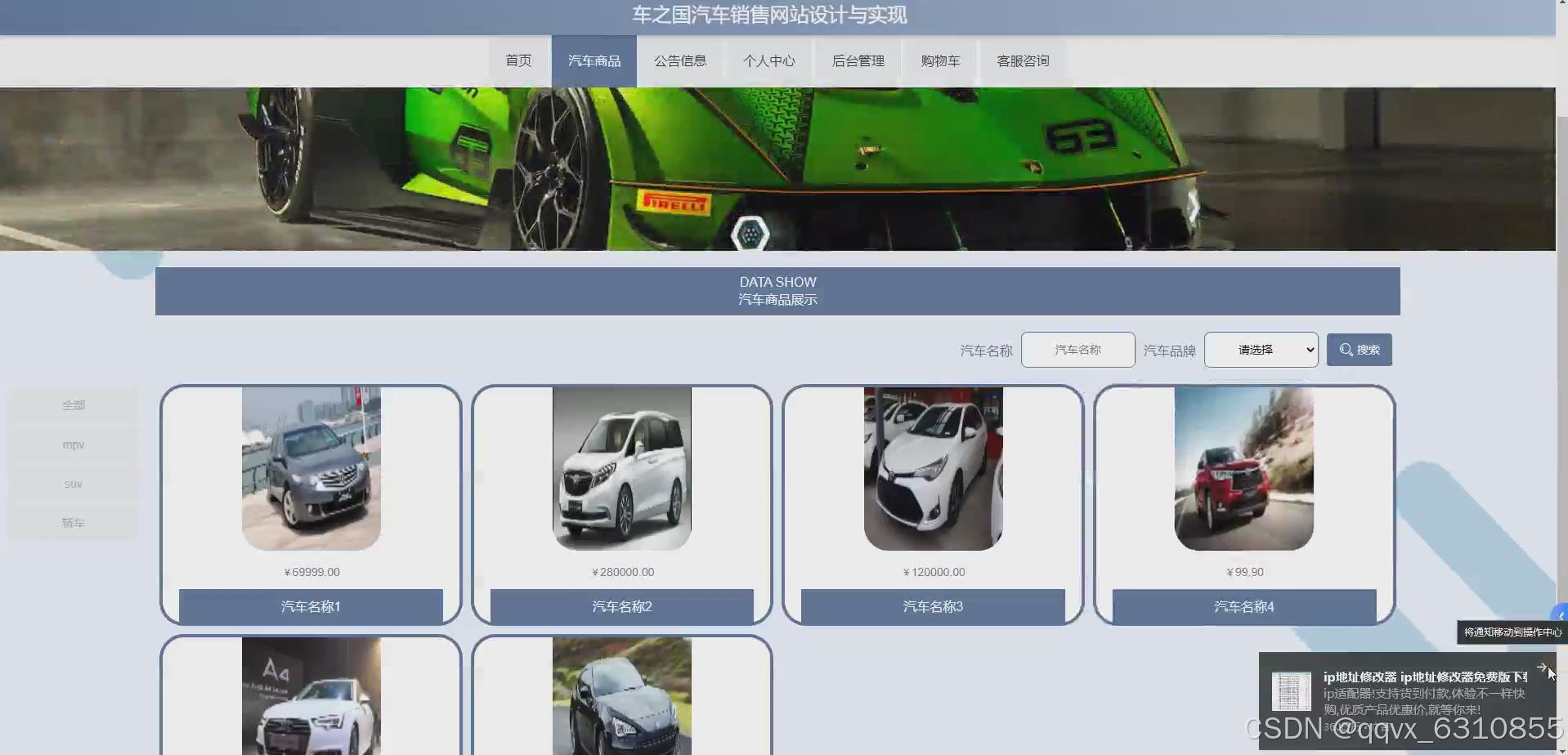This screenshot has height=755, width=1568.
Task: Click the 汽车名称4 title bar
Action: (x=1244, y=606)
